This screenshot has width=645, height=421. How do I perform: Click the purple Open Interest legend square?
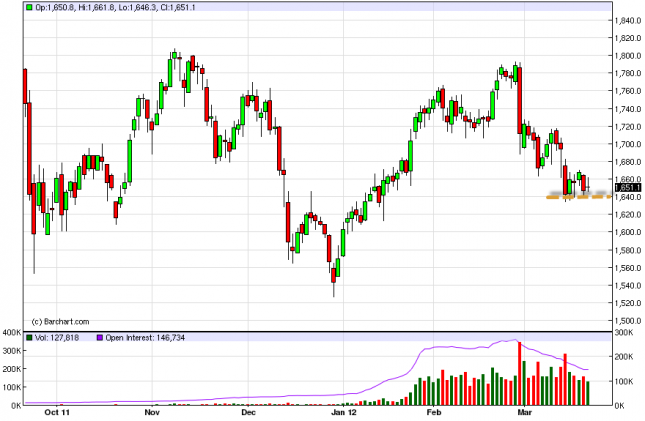tap(100, 337)
